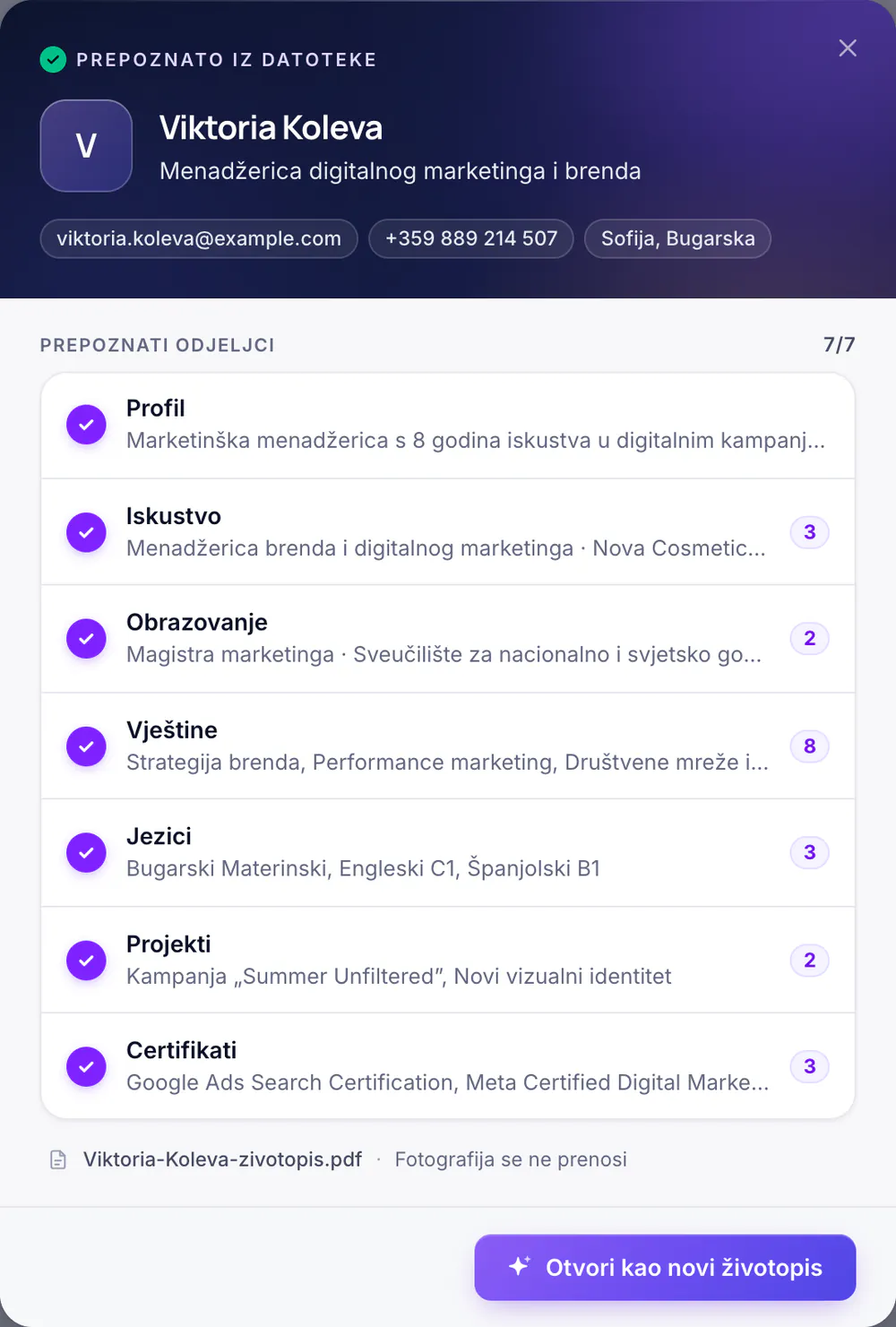Screen dimensions: 896x1327
Task: Click the 7/7 recognized sections counter
Action: (x=840, y=345)
